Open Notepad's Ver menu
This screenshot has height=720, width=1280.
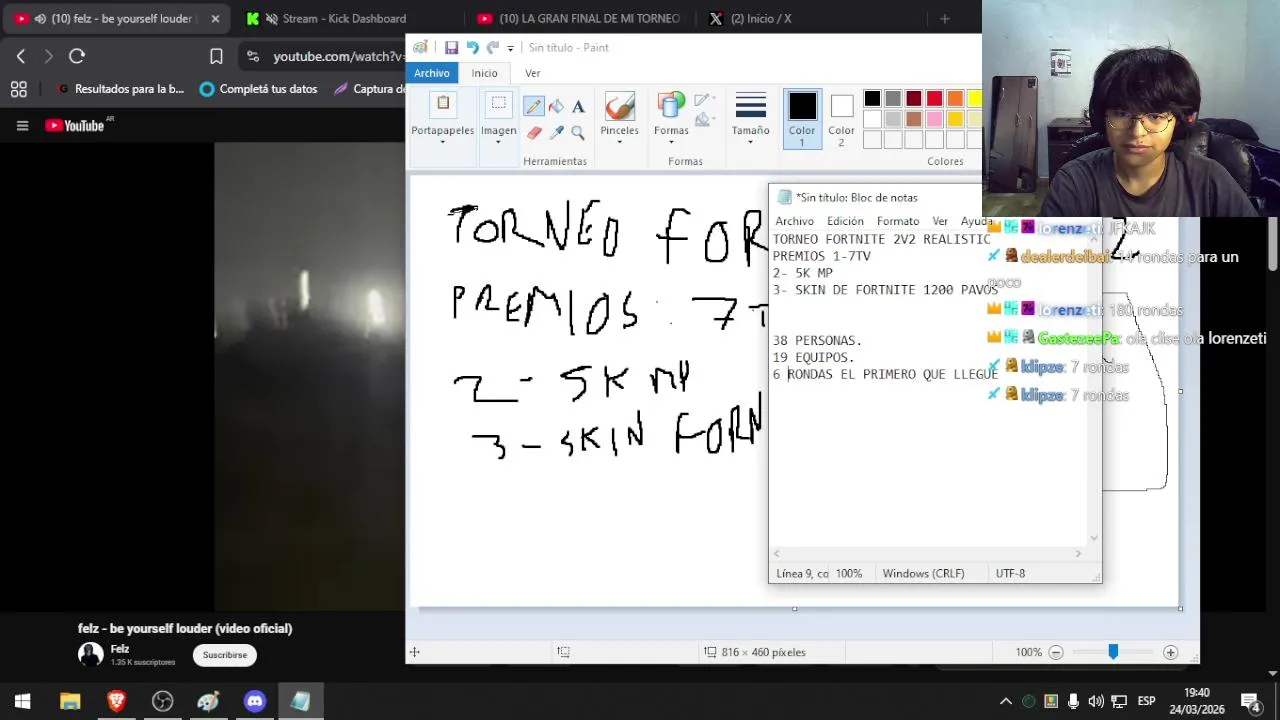940,221
